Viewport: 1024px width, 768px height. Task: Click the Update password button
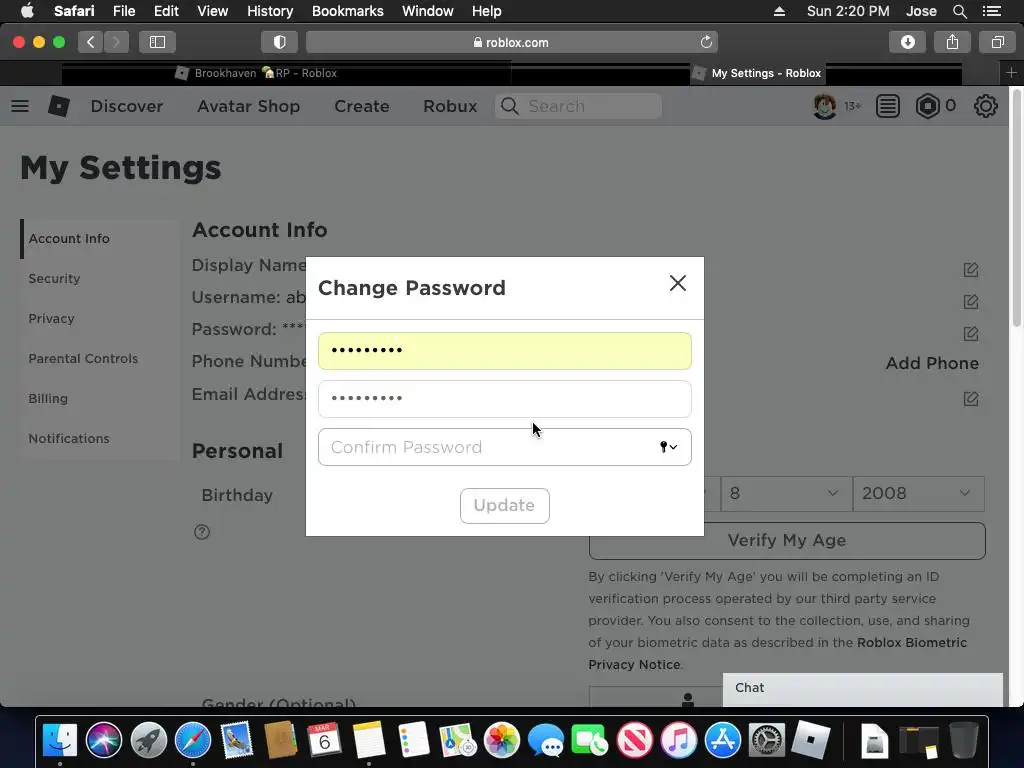[504, 505]
